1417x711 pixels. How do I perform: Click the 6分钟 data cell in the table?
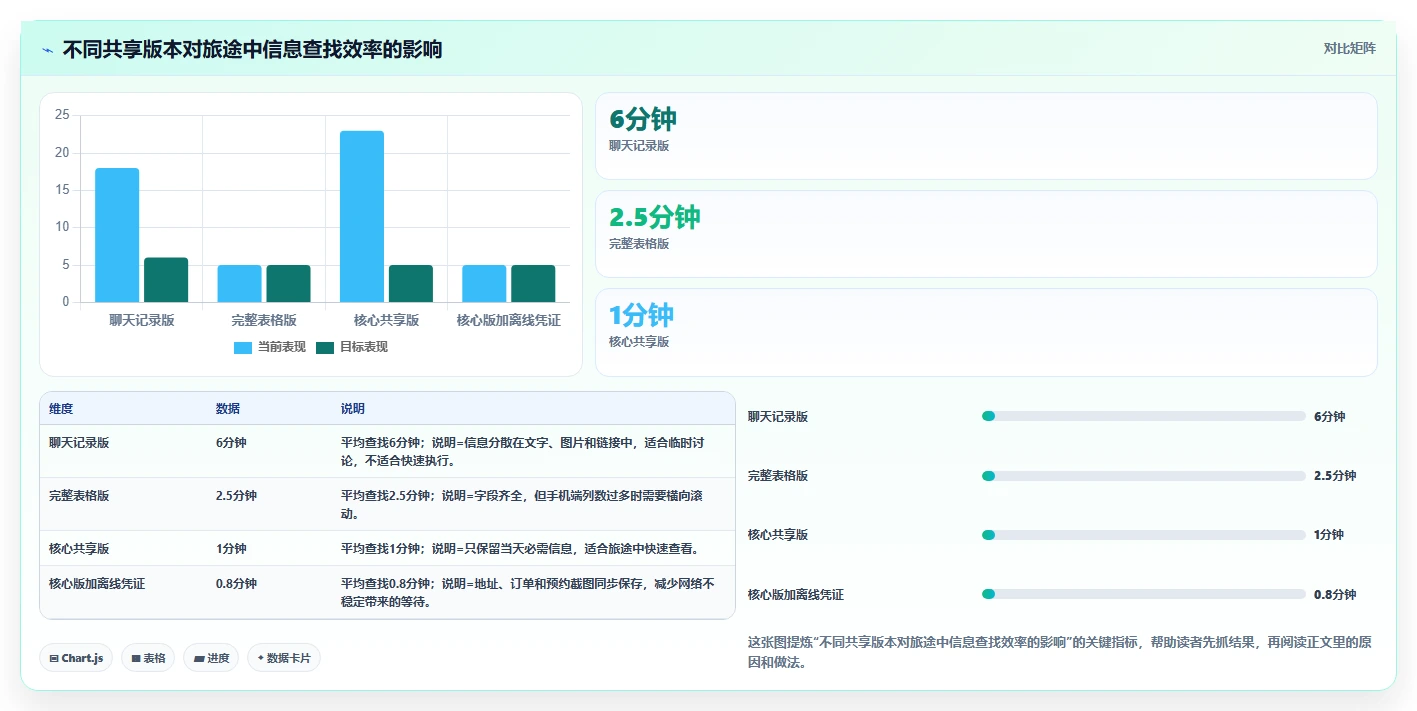point(231,443)
